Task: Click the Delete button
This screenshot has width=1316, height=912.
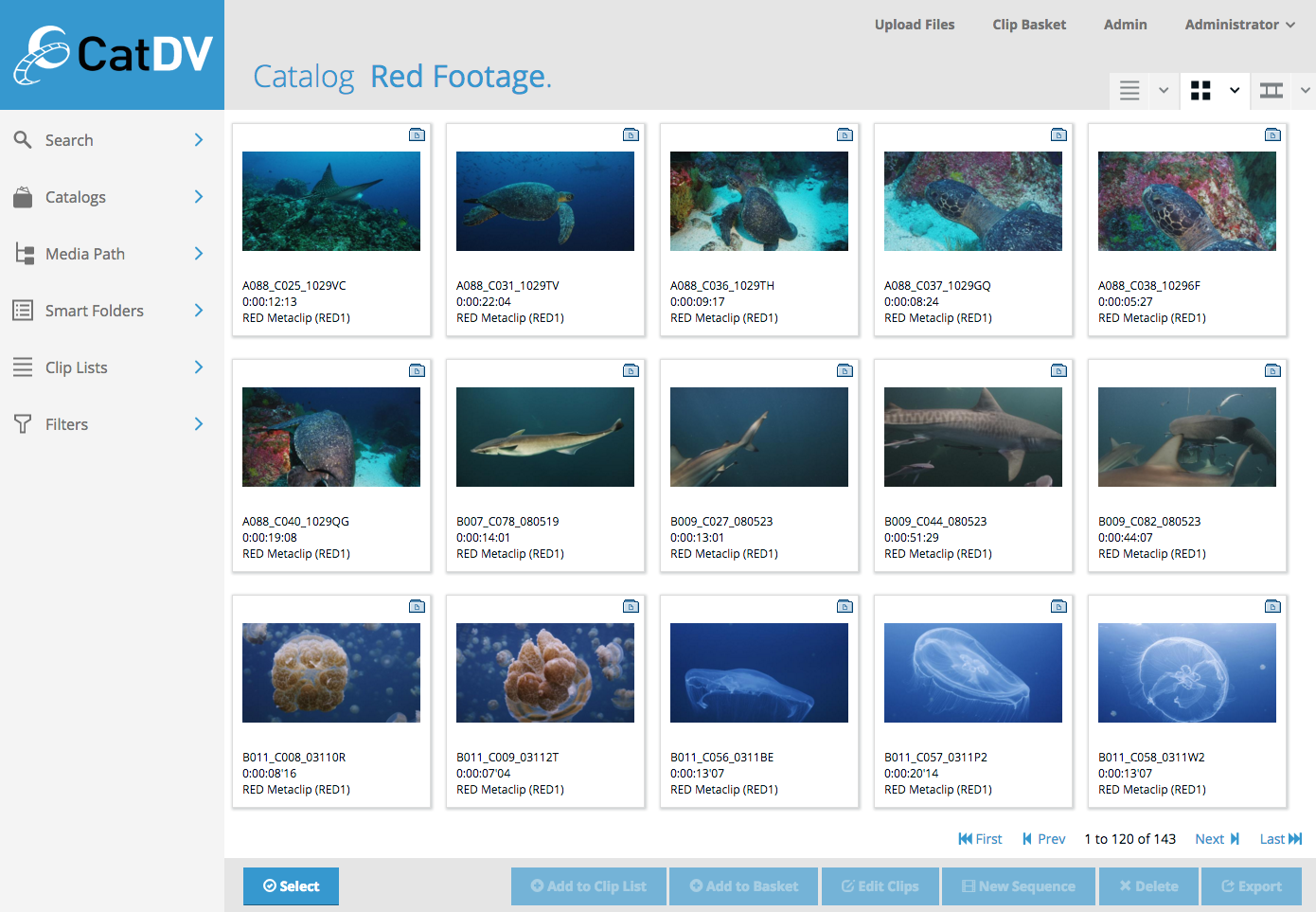Action: [1148, 886]
